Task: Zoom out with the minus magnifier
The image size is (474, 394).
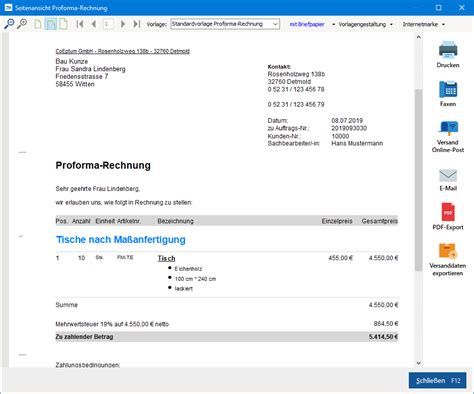Action: pyautogui.click(x=9, y=24)
